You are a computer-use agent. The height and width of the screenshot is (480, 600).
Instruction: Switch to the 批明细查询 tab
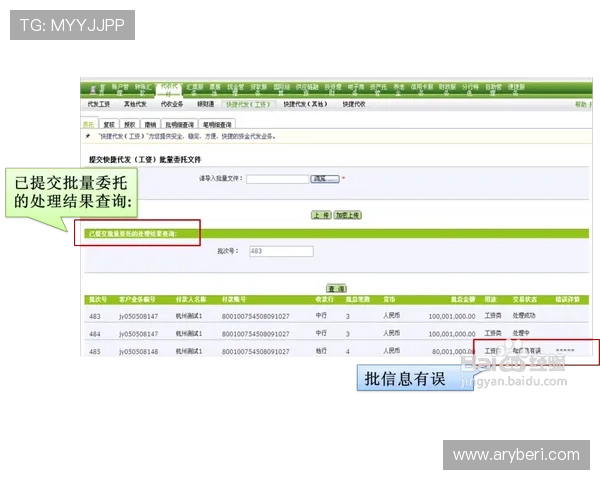pos(178,124)
